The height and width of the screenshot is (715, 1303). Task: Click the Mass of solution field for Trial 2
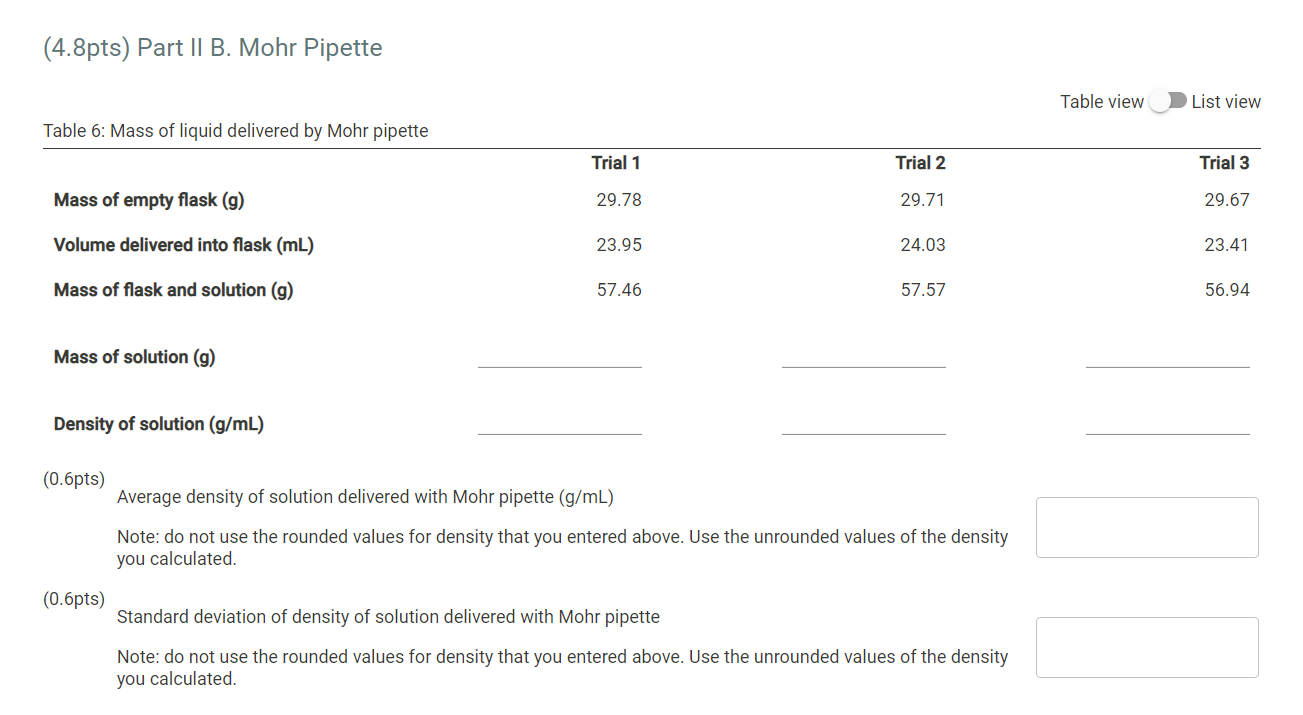pos(863,363)
